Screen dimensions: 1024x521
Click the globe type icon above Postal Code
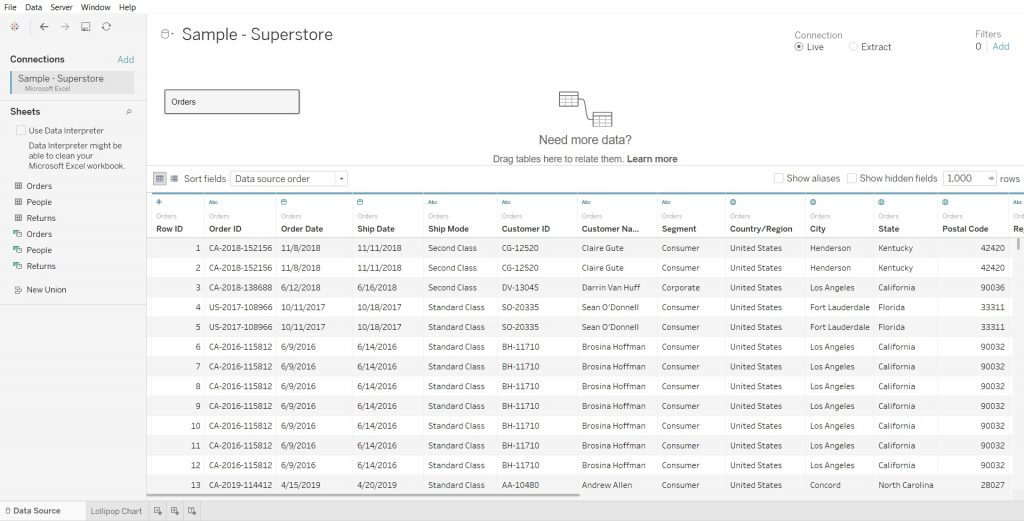[x=946, y=202]
